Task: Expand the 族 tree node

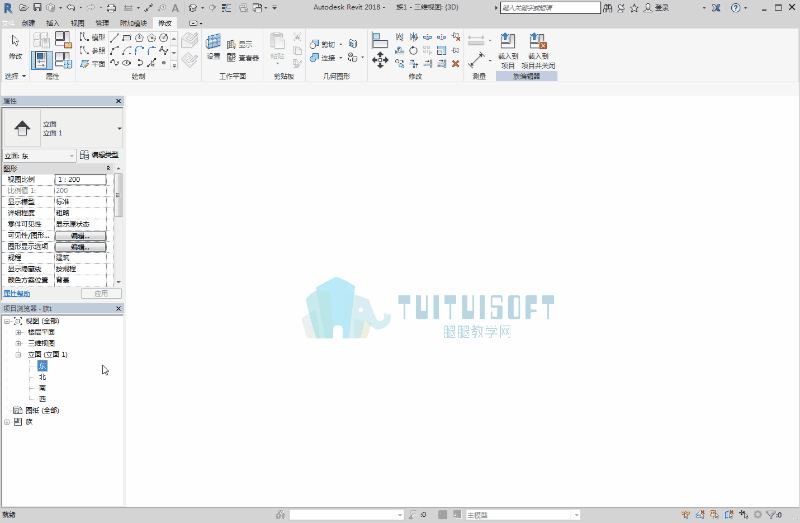Action: pos(7,422)
